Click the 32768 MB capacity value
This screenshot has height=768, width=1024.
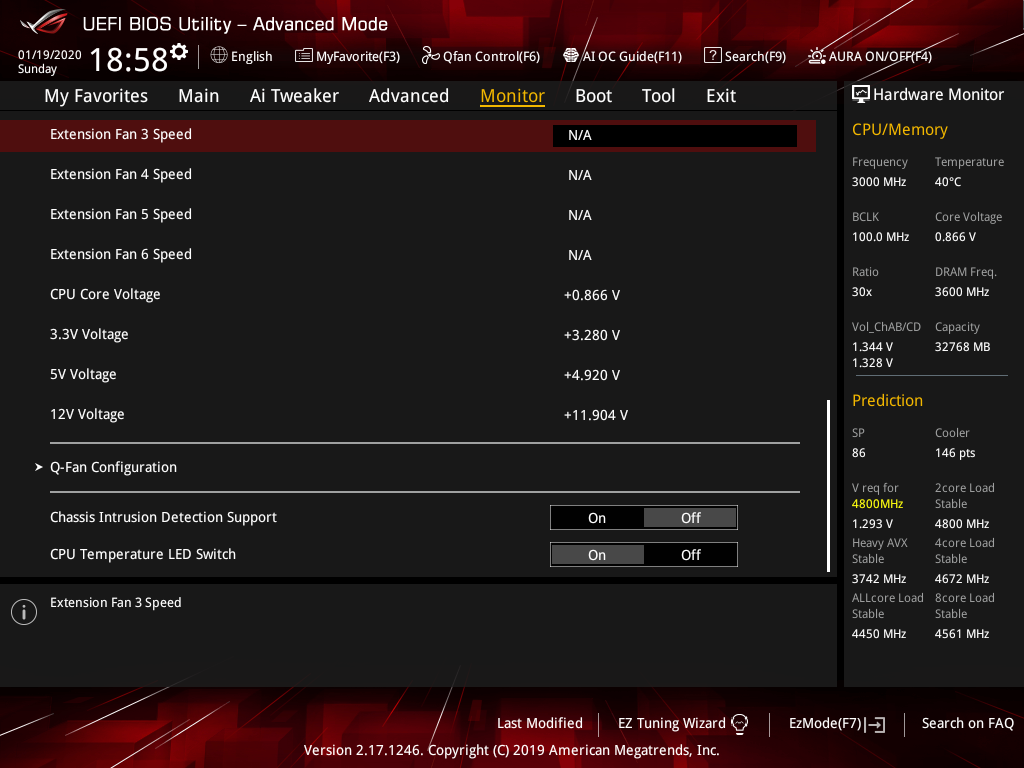point(962,347)
